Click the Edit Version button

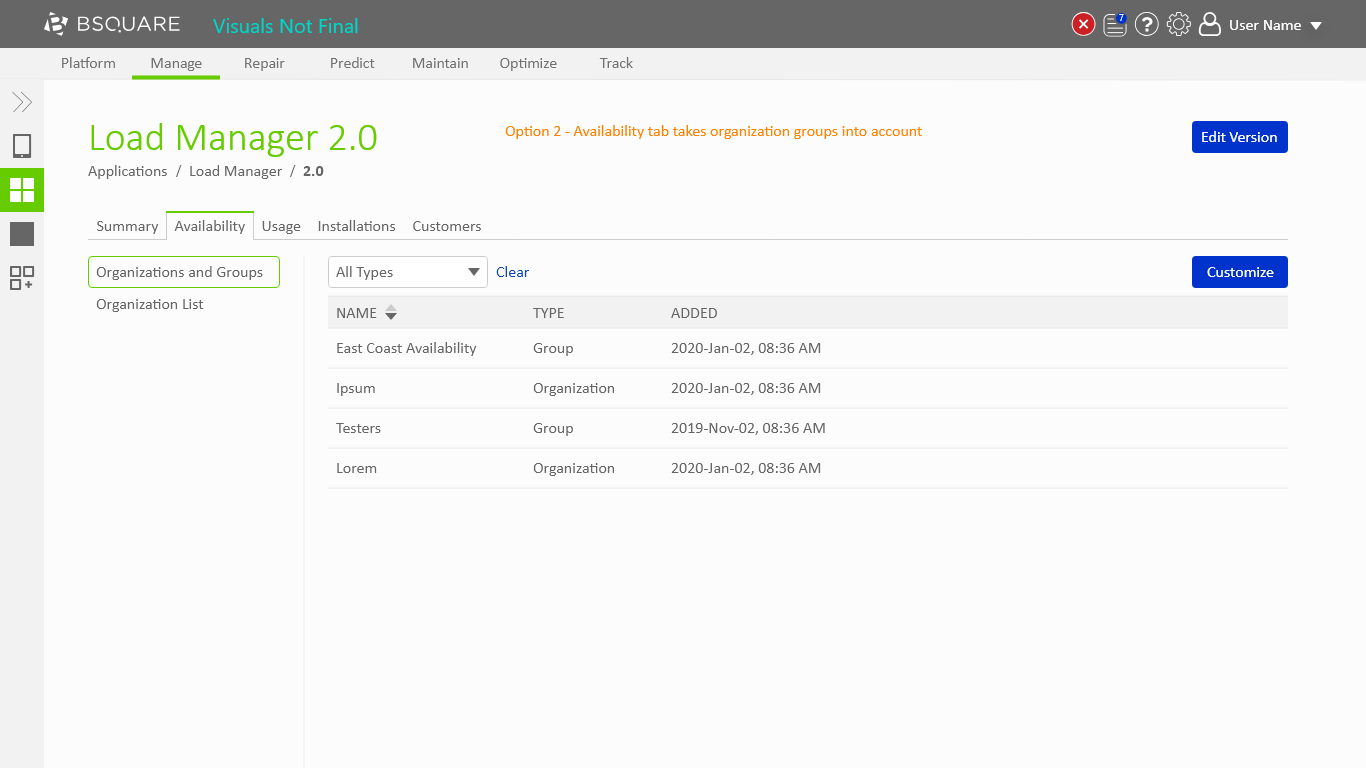coord(1239,137)
